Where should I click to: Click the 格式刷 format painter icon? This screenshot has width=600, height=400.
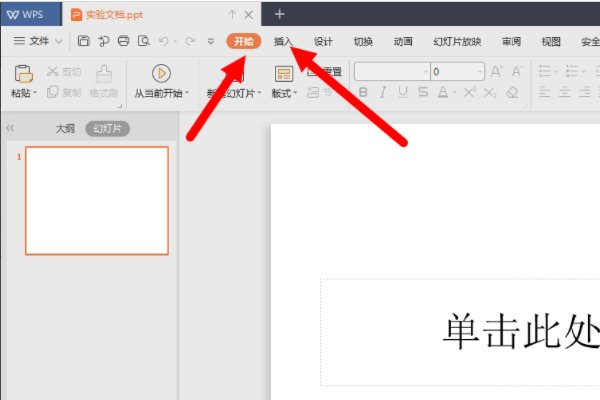(x=104, y=73)
